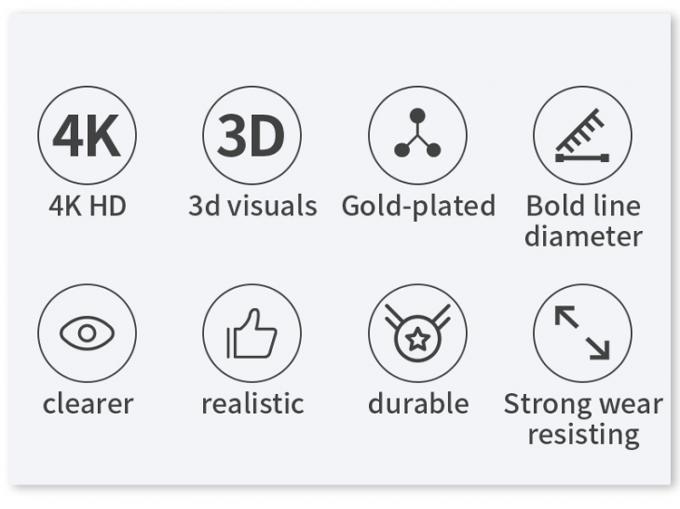Select the "clearer" label
Viewport: 680px width, 509px height.
pyautogui.click(x=88, y=404)
